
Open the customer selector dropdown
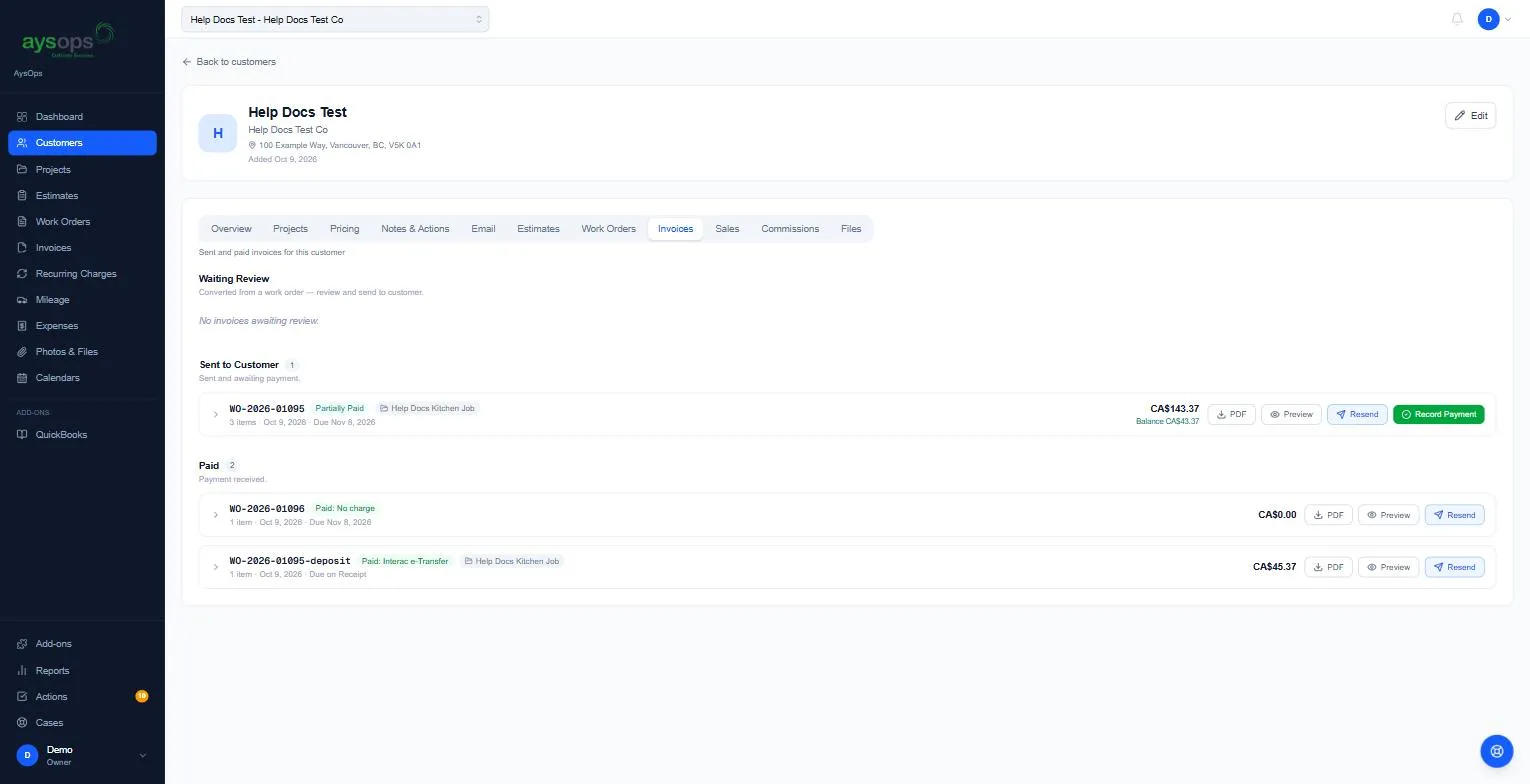[335, 19]
